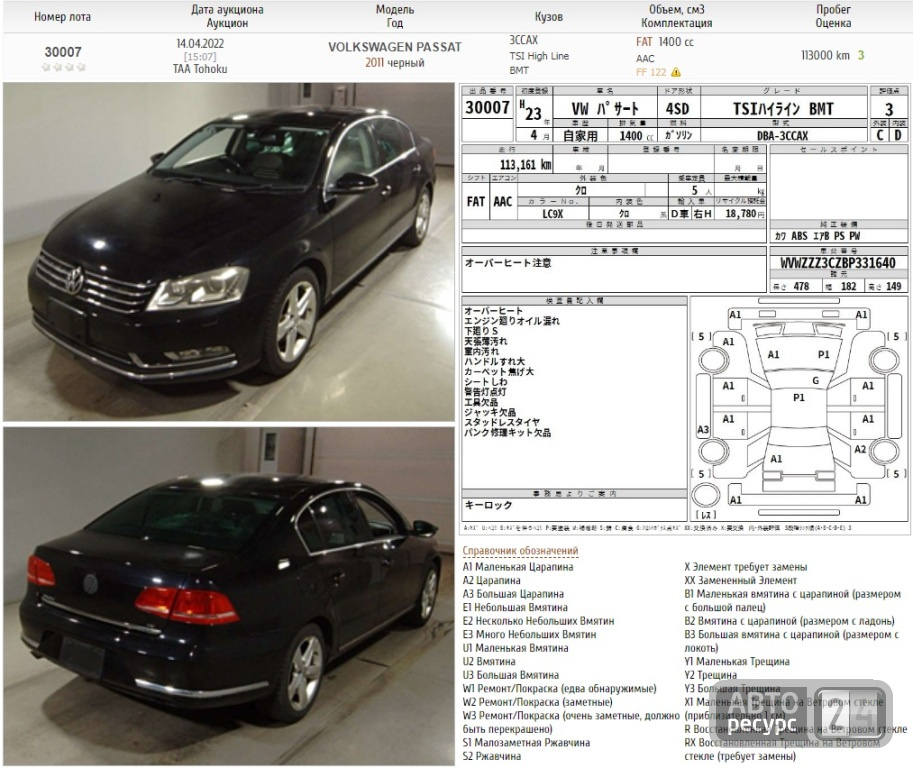913x768 pixels.
Task: Click the FAT 1400 cc engine value
Action: coord(665,42)
